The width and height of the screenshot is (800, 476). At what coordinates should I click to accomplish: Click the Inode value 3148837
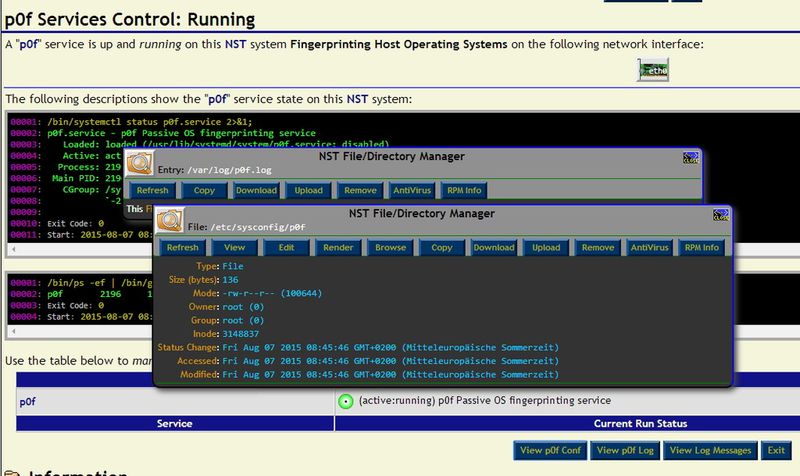pos(240,334)
